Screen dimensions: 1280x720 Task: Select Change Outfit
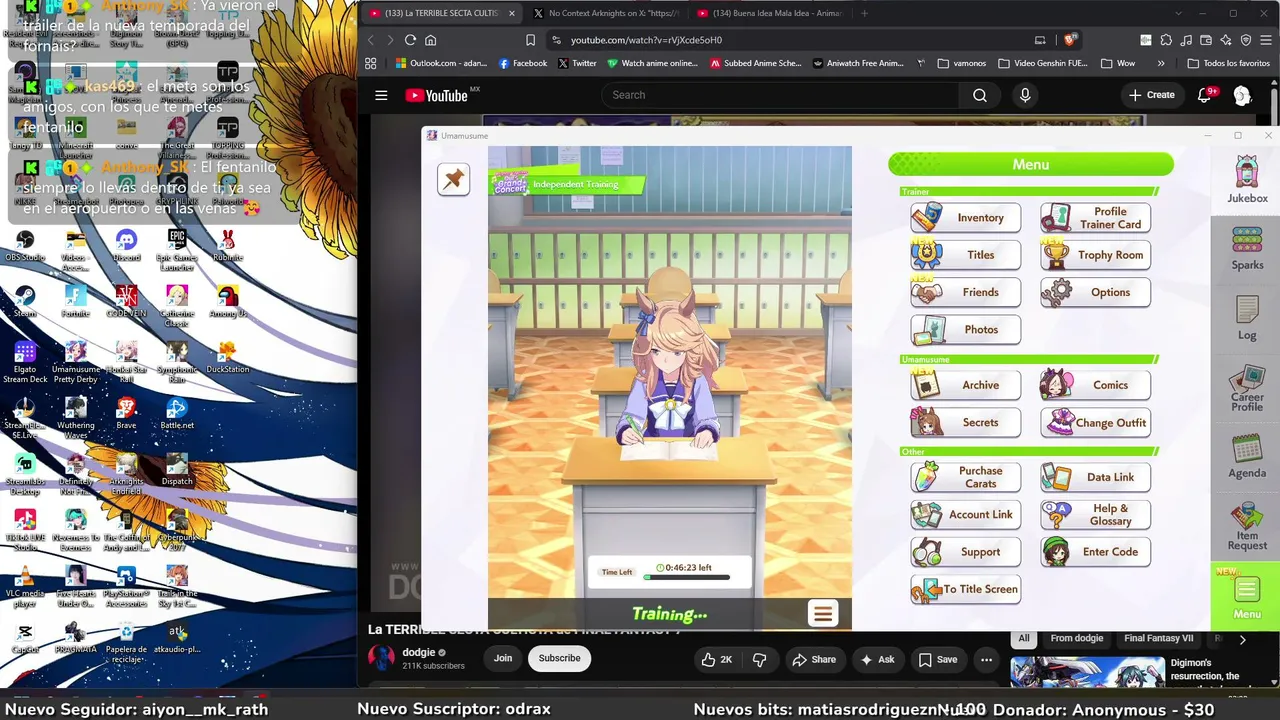tap(1096, 422)
